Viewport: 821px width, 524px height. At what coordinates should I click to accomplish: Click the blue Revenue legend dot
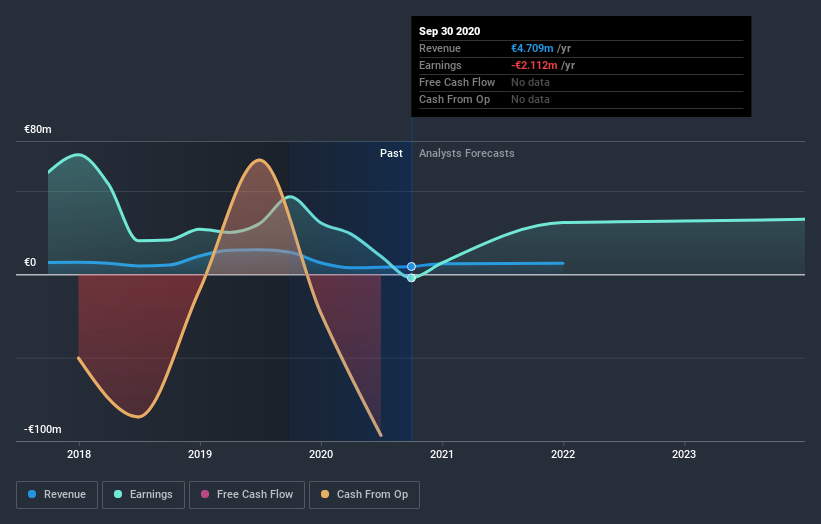click(32, 494)
